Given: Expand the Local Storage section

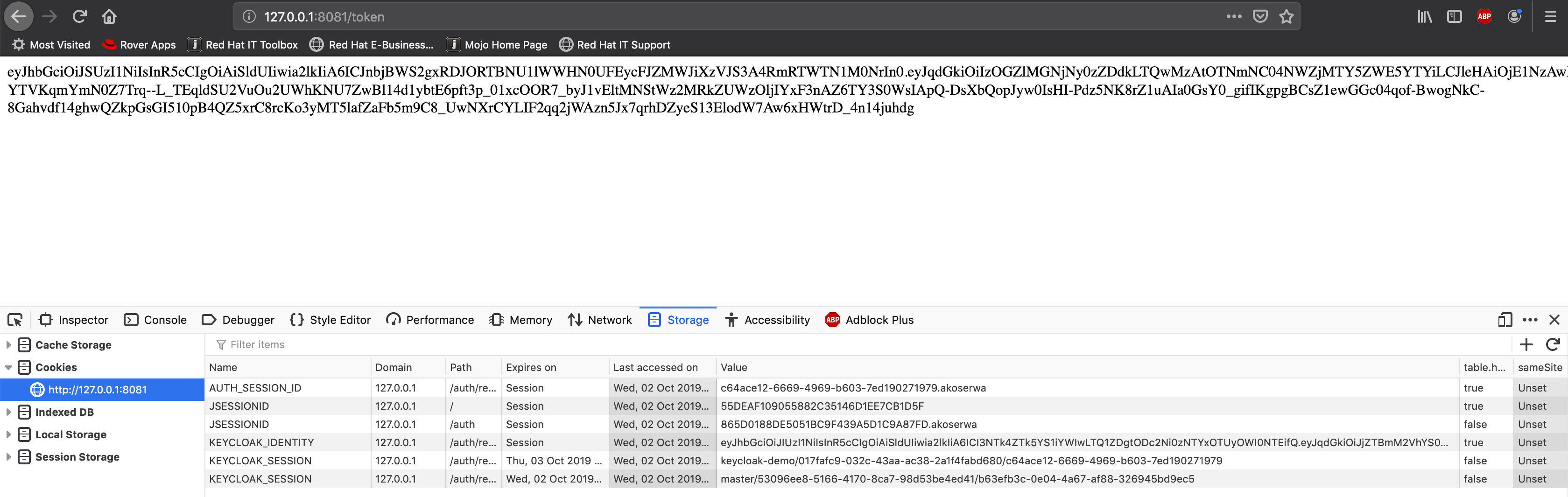Looking at the screenshot, I should (9, 434).
